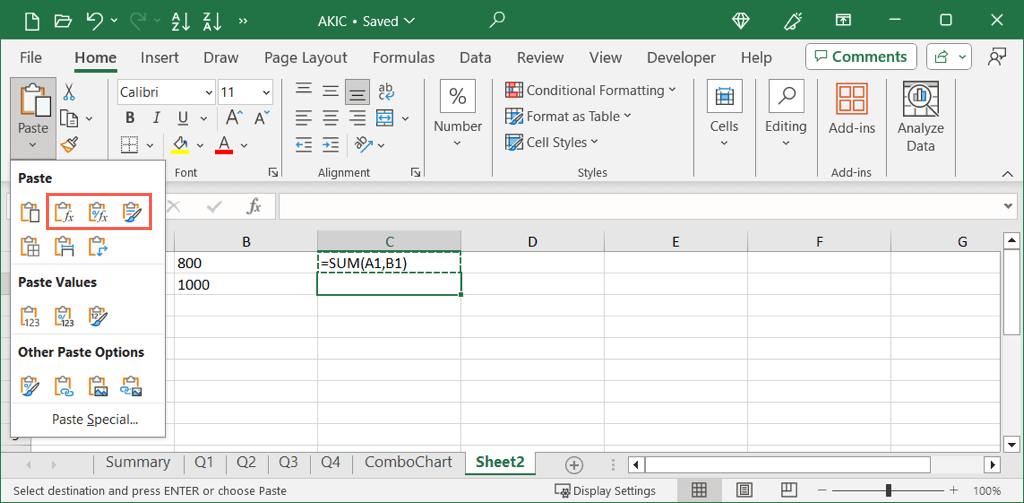Toggle Italic formatting

point(156,118)
